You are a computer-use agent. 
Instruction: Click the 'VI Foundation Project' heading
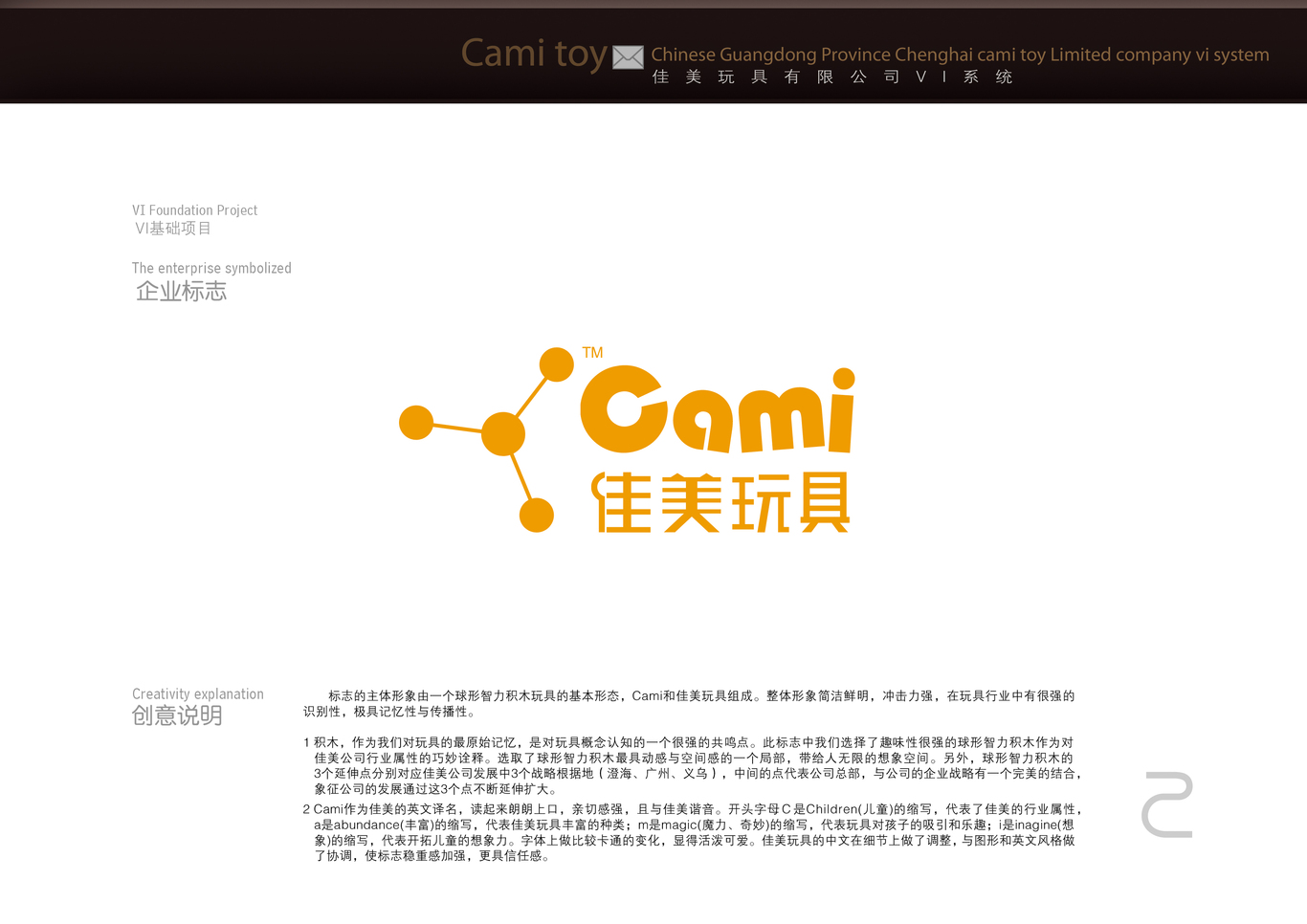click(x=194, y=210)
